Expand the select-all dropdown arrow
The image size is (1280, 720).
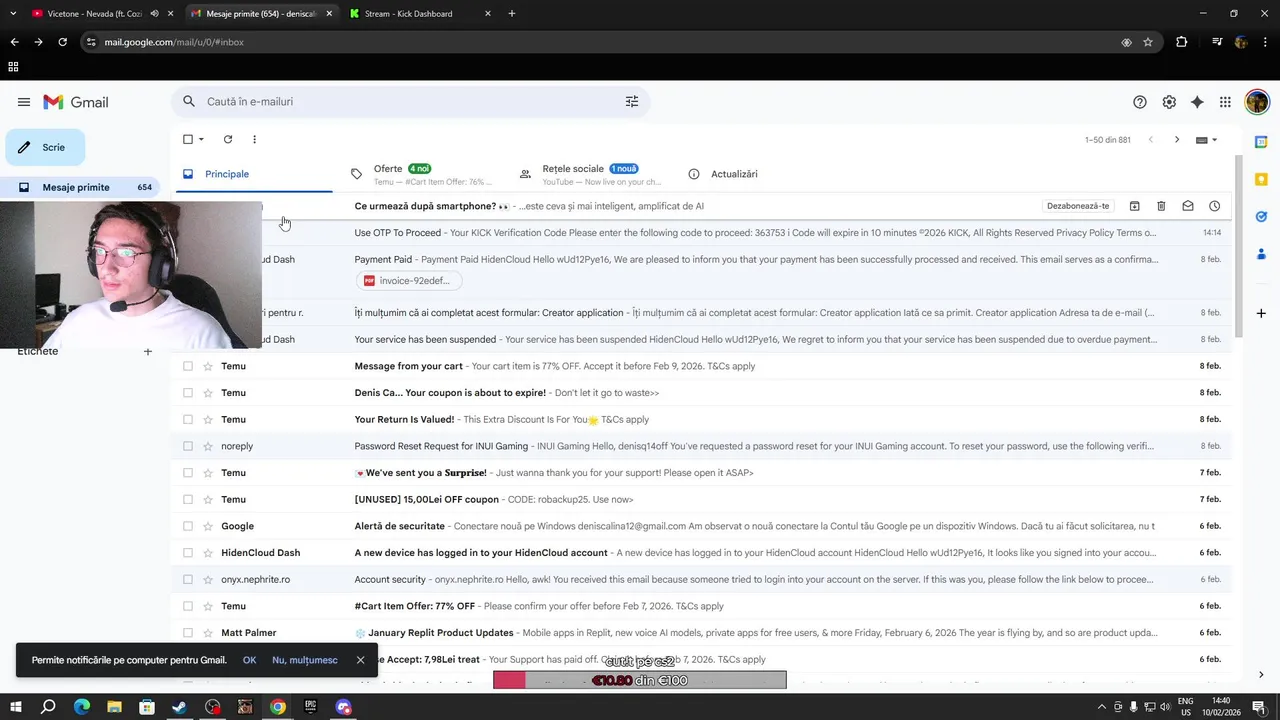tap(201, 140)
